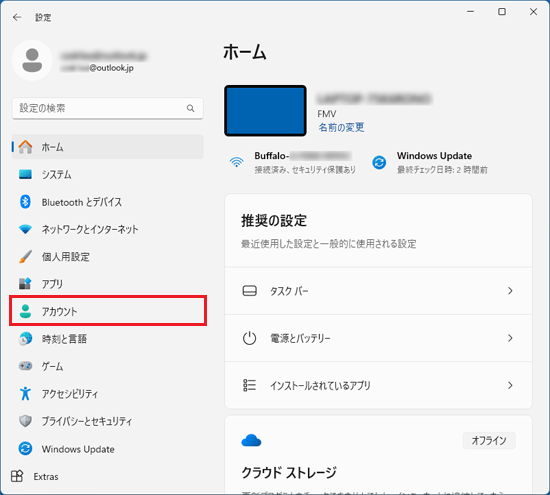Minimize the settings window
The width and height of the screenshot is (550, 495).
[470, 12]
